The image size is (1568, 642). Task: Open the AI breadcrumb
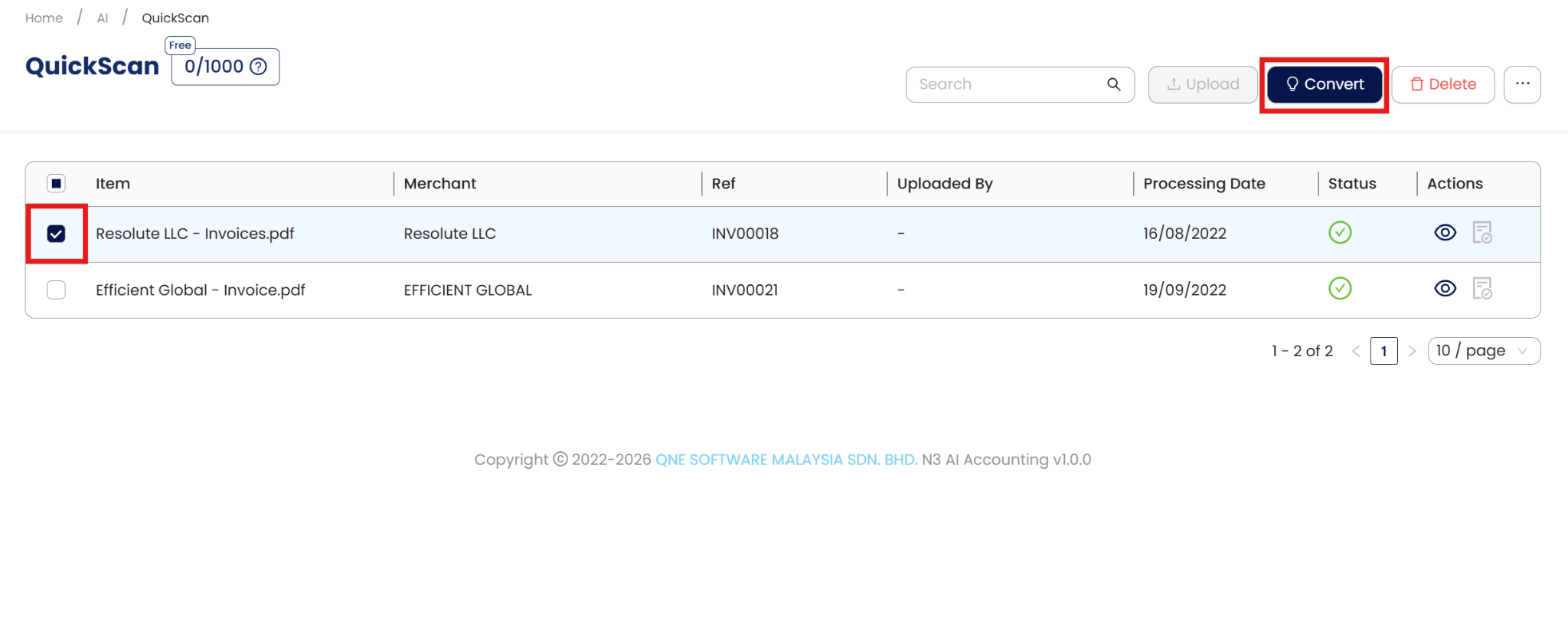(x=103, y=18)
